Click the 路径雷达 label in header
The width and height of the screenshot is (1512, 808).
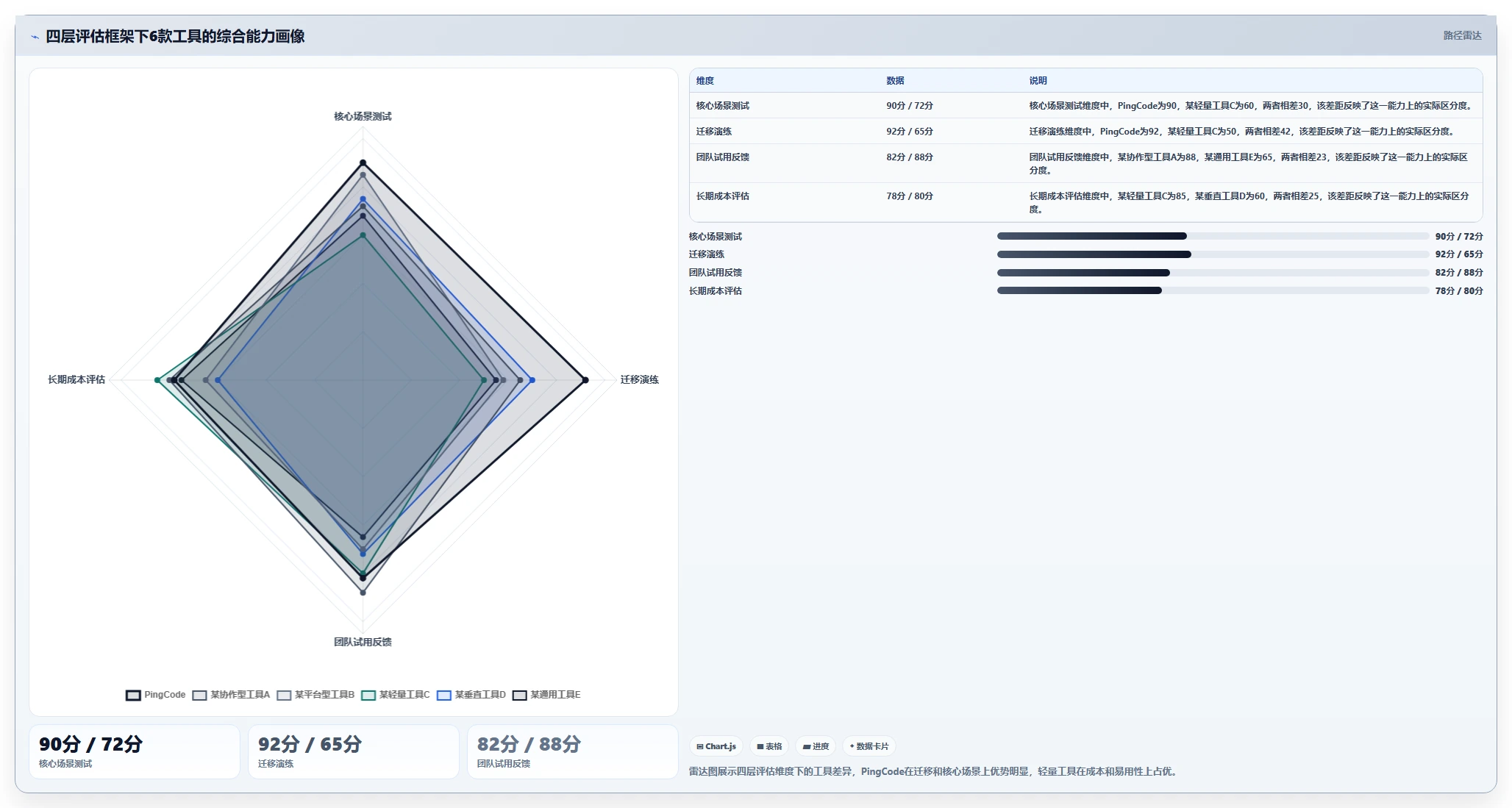coord(1462,35)
